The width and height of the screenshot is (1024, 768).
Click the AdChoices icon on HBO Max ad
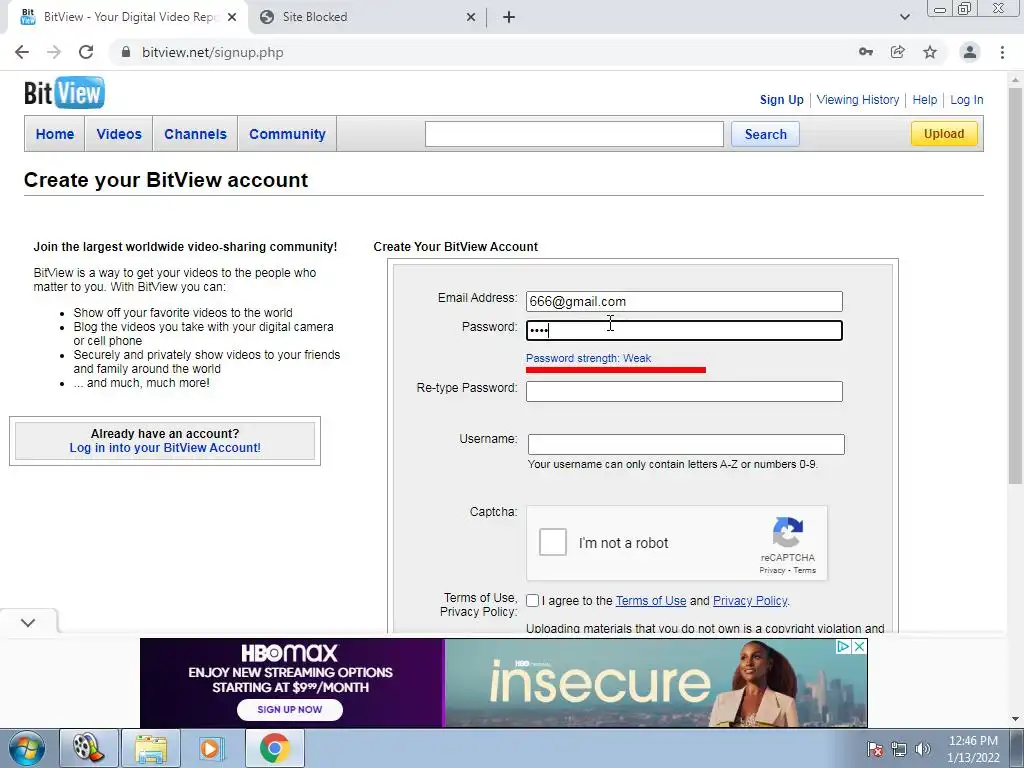coord(843,647)
